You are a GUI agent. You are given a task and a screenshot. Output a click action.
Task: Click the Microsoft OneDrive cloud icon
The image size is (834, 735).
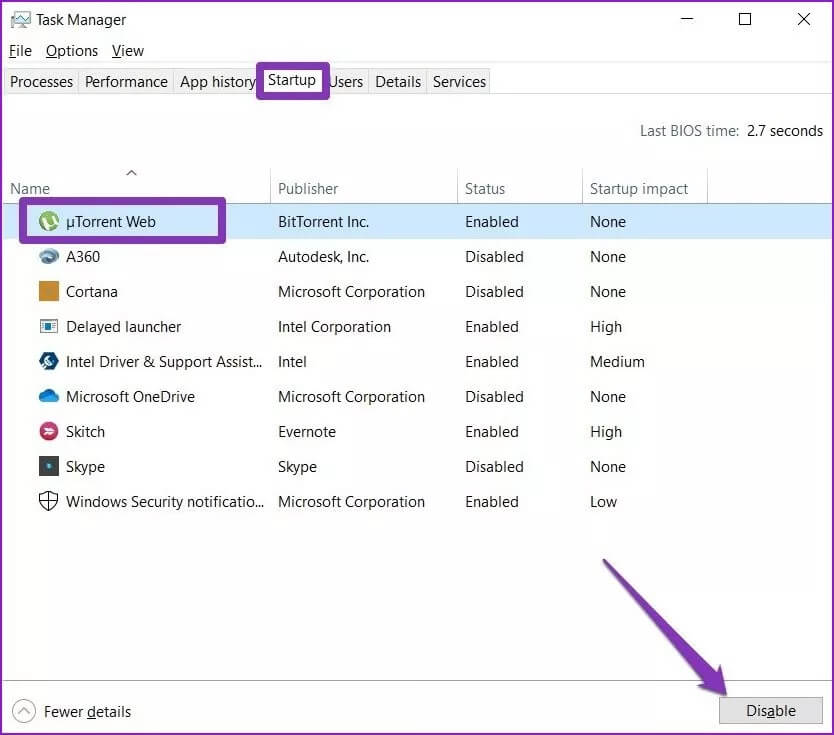tap(49, 396)
